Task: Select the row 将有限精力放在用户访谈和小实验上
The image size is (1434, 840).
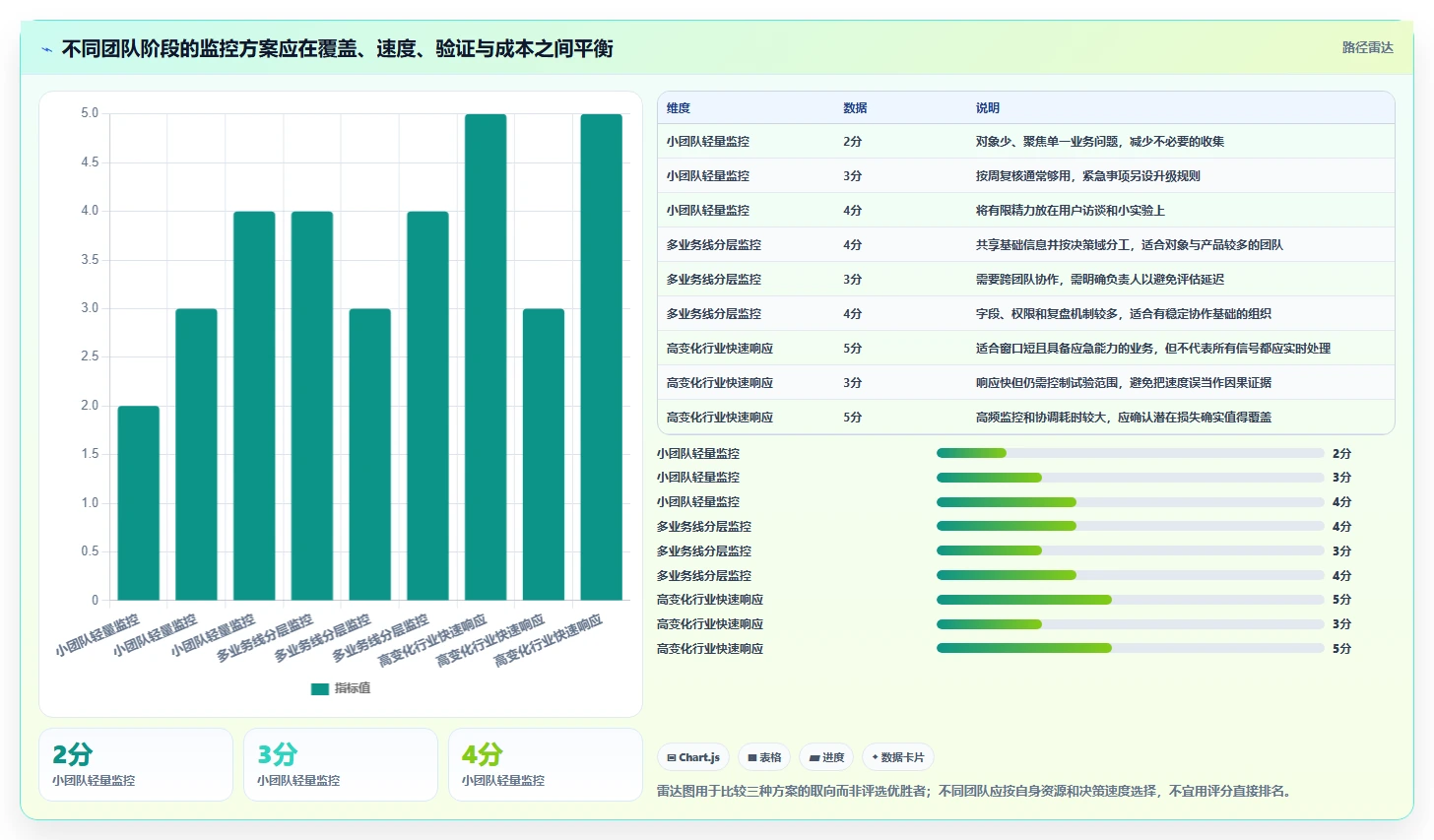Action: [1025, 210]
